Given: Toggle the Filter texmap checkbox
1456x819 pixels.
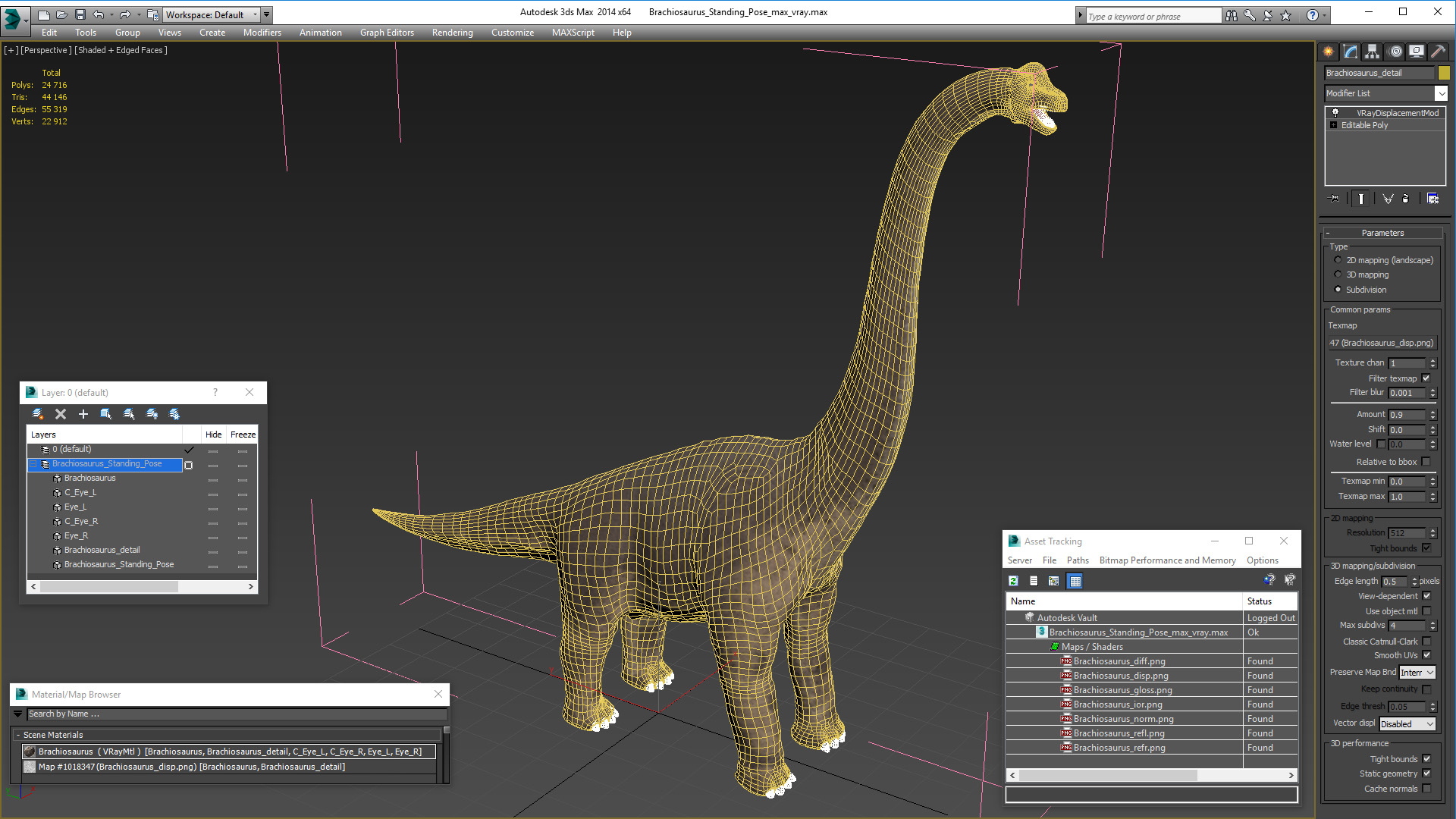Looking at the screenshot, I should click(x=1426, y=378).
